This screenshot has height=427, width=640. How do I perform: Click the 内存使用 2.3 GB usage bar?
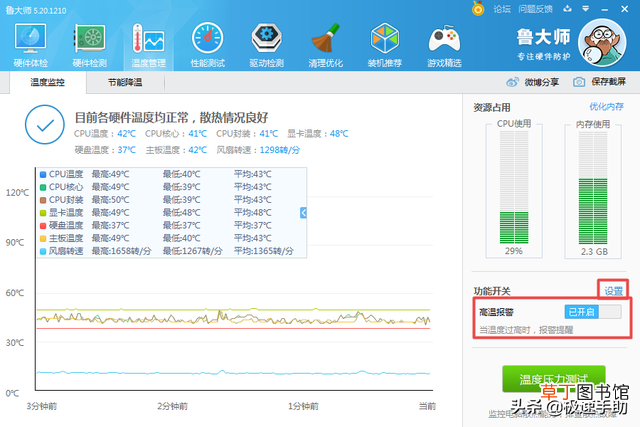593,187
